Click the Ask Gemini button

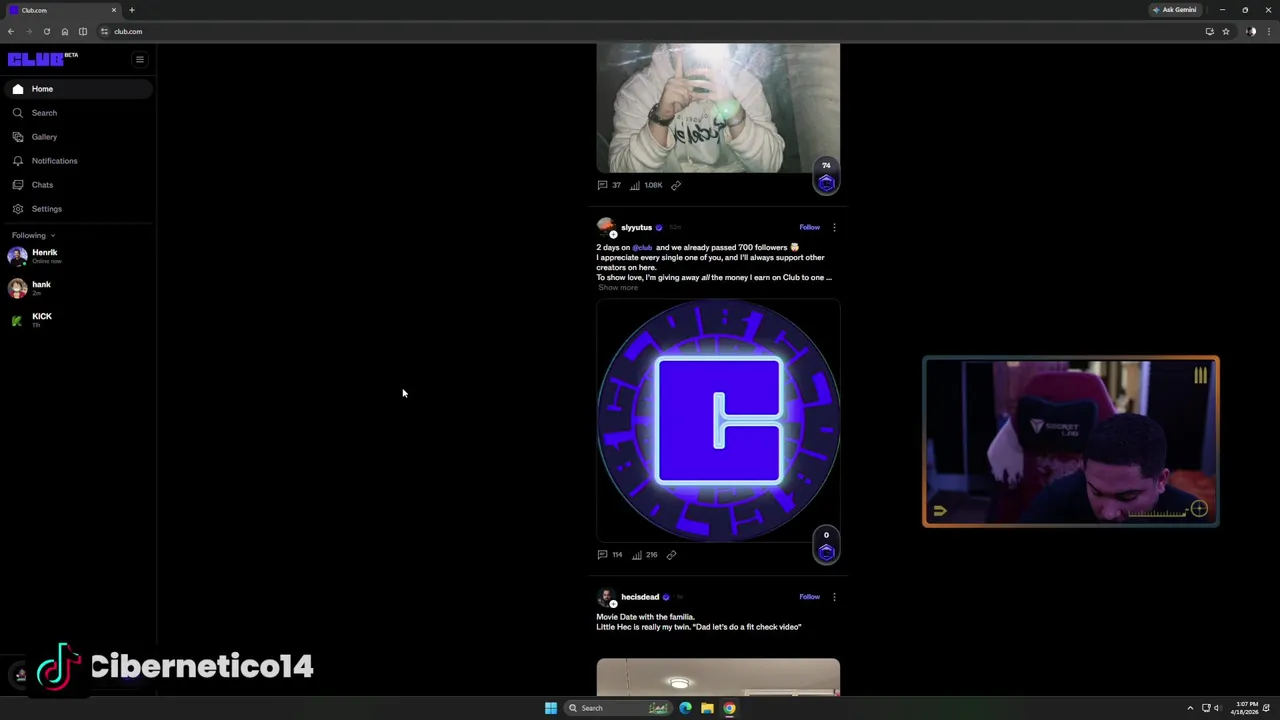[x=1175, y=10]
